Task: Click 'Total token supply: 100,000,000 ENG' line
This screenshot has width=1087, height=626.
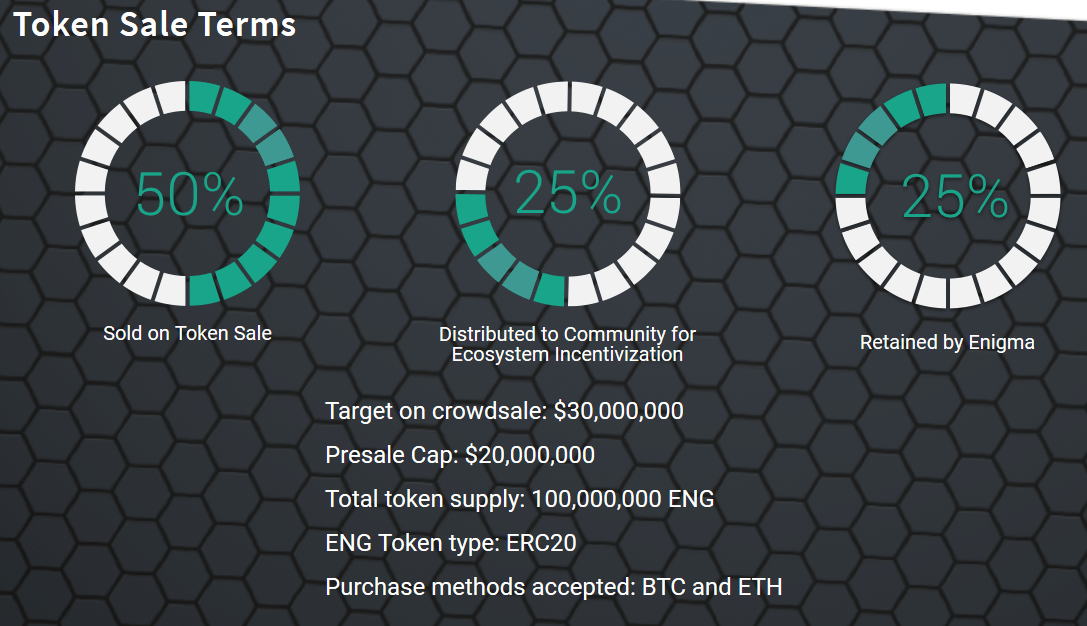Action: [x=520, y=499]
